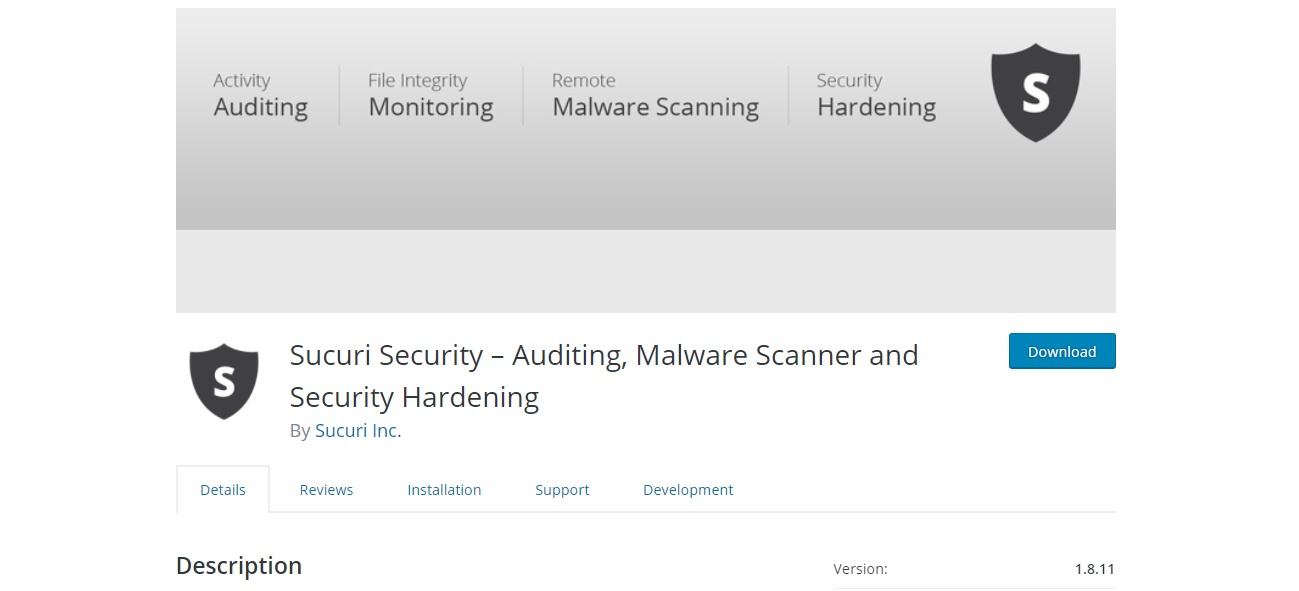Click Security Hardening banner label
This screenshot has height=591, width=1299.
(876, 95)
